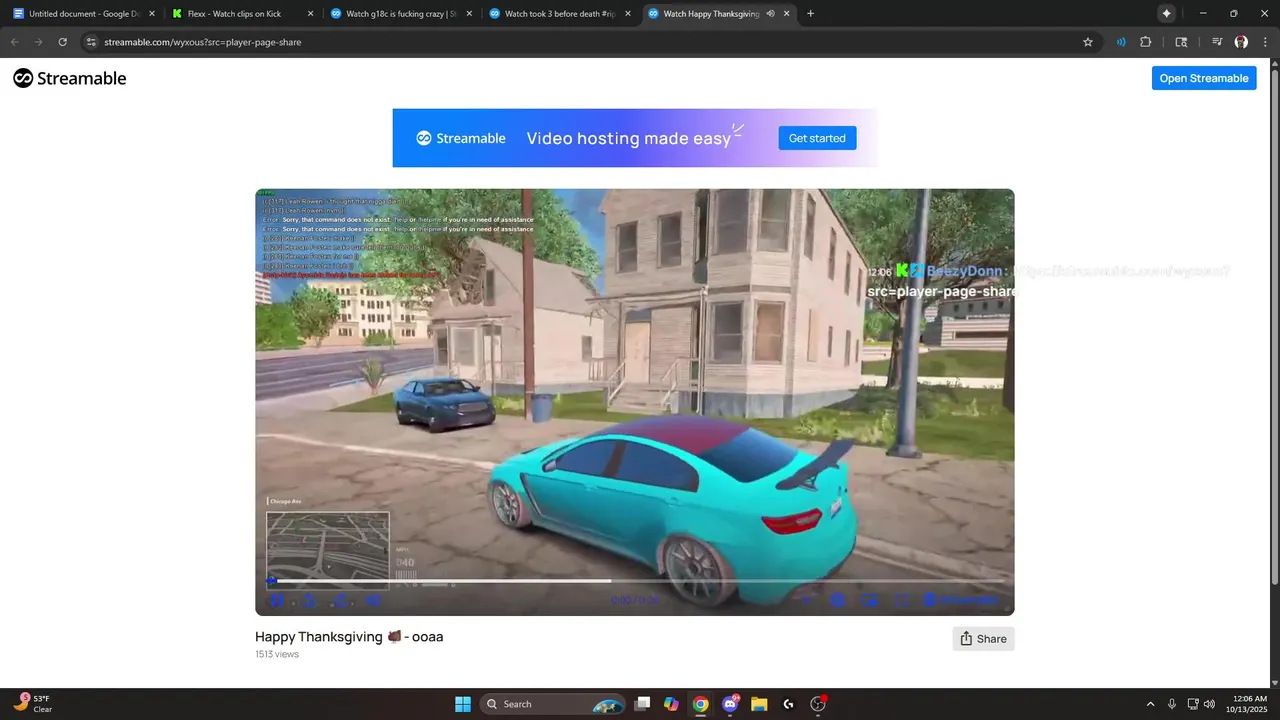Screen dimensions: 1280x720
Task: Open a new browser tab
Action: click(810, 14)
